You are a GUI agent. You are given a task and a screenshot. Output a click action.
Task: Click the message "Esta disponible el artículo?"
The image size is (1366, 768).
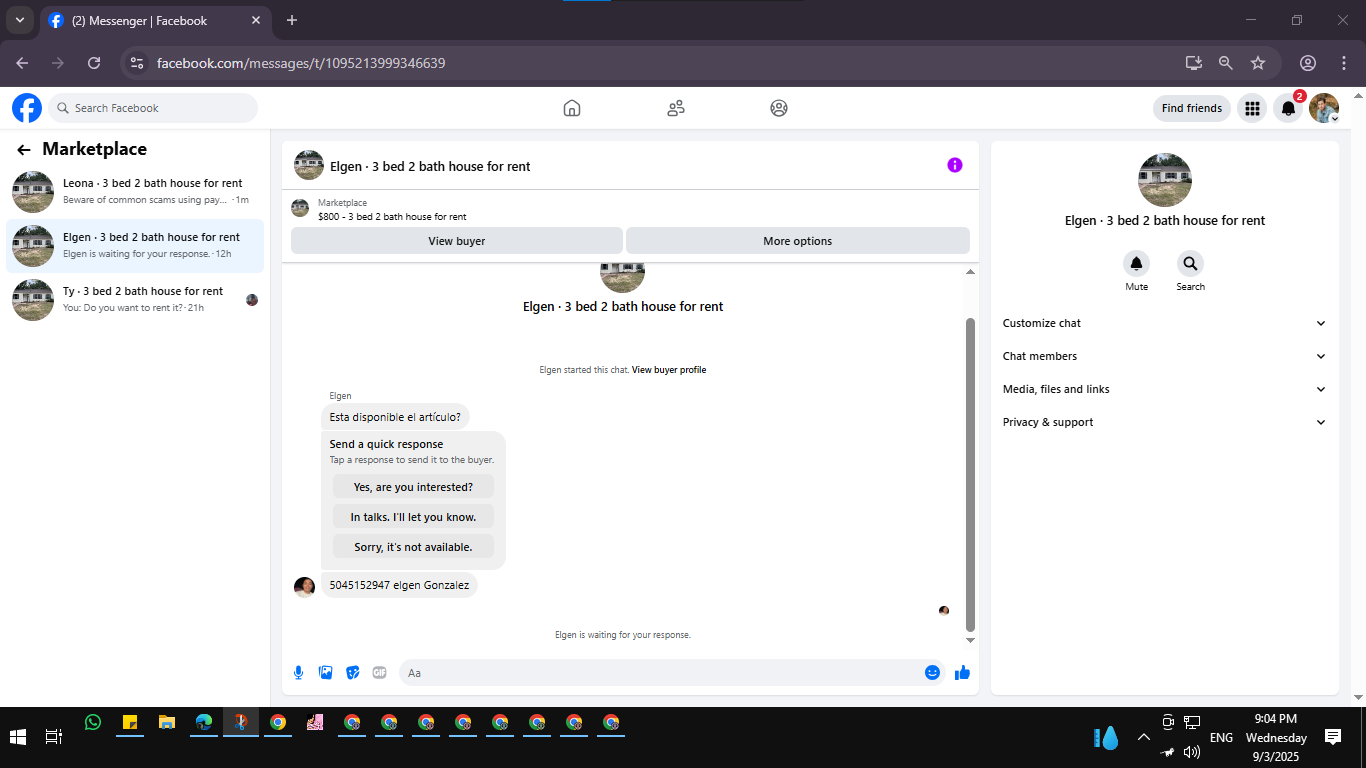(x=395, y=417)
